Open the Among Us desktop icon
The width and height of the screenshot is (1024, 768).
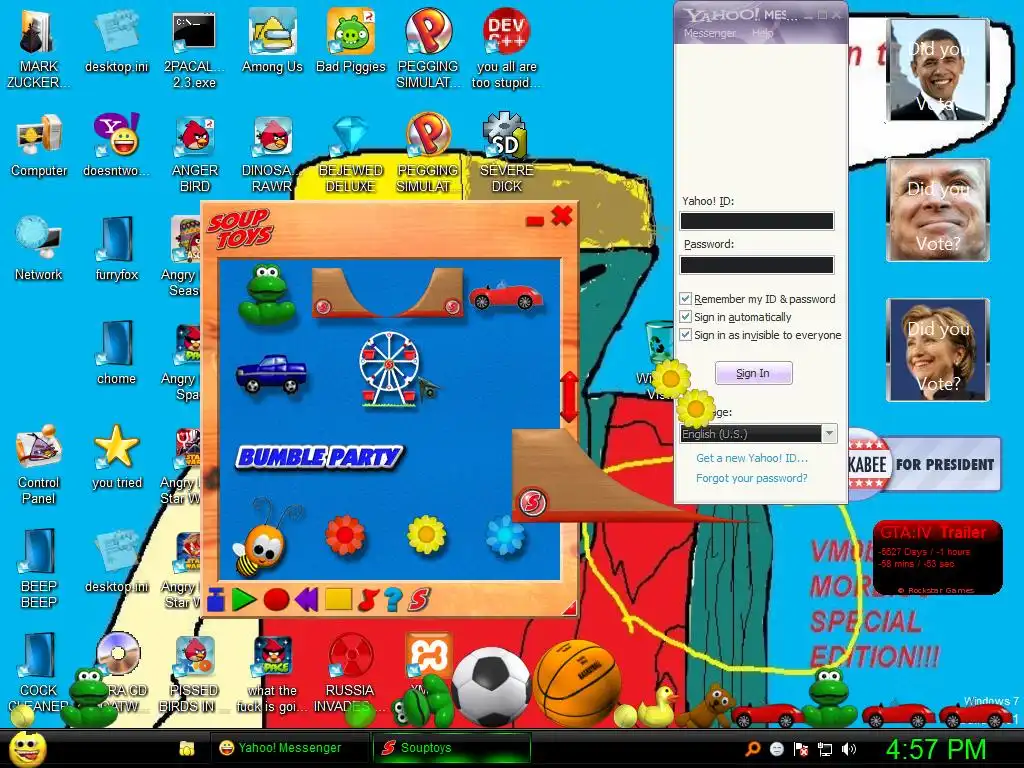(272, 42)
